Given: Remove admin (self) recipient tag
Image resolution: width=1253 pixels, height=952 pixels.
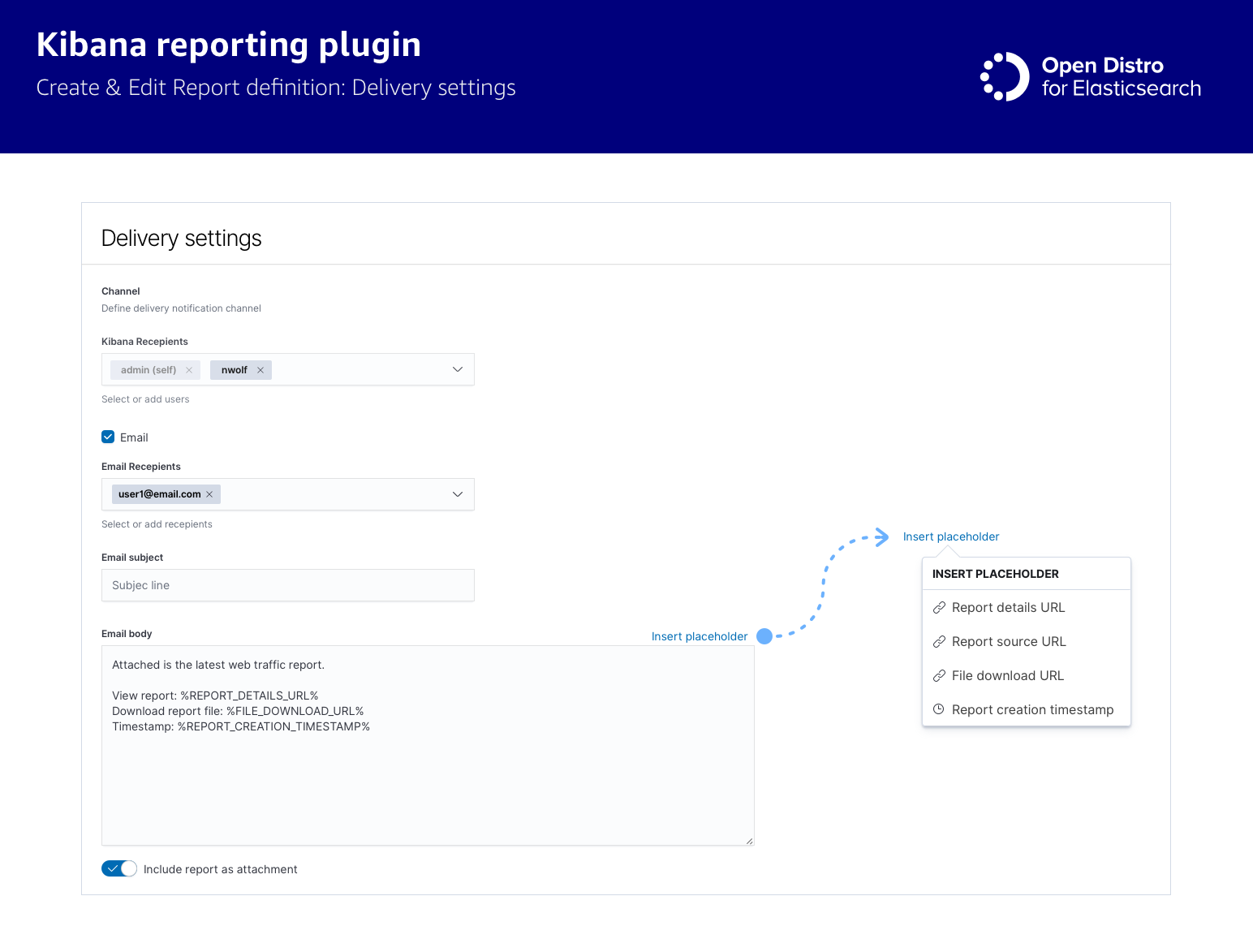Looking at the screenshot, I should coord(189,370).
